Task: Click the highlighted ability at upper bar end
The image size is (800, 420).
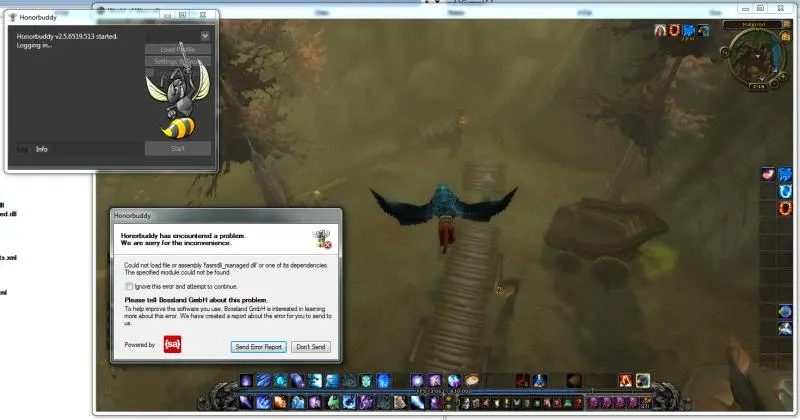Action: click(642, 381)
